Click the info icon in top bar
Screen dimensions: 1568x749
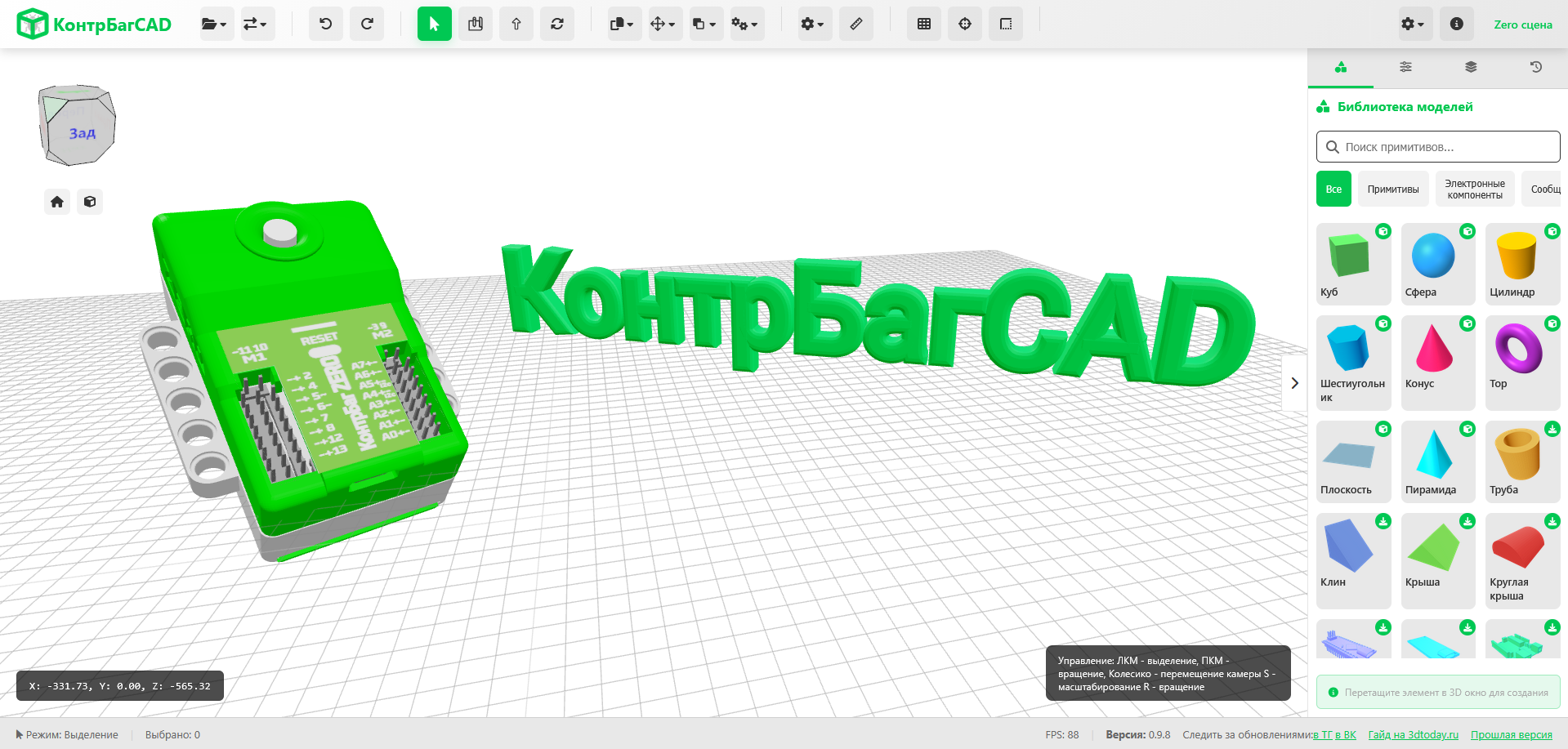click(1456, 24)
